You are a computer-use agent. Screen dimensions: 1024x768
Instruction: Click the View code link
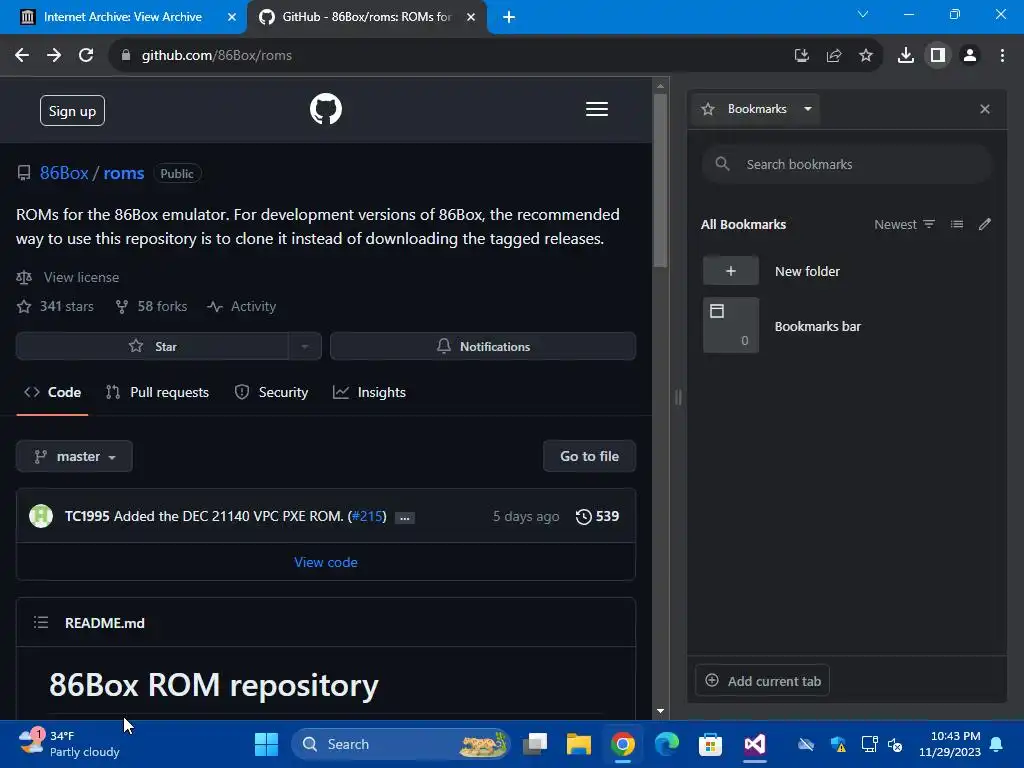(x=325, y=562)
